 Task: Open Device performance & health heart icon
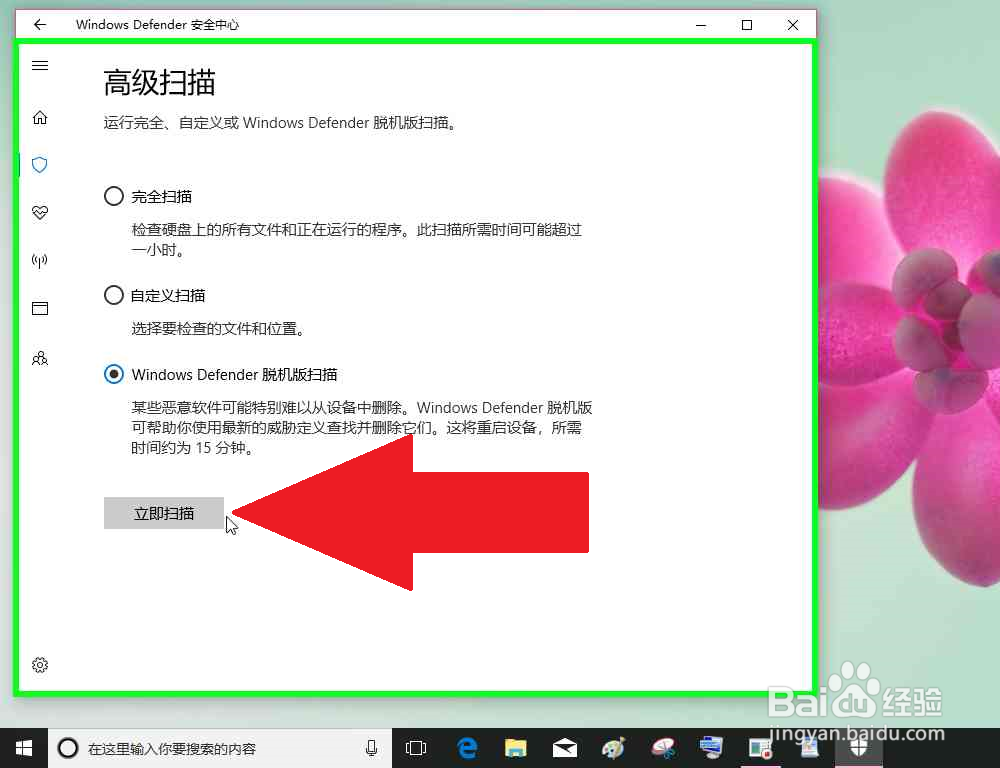click(40, 212)
